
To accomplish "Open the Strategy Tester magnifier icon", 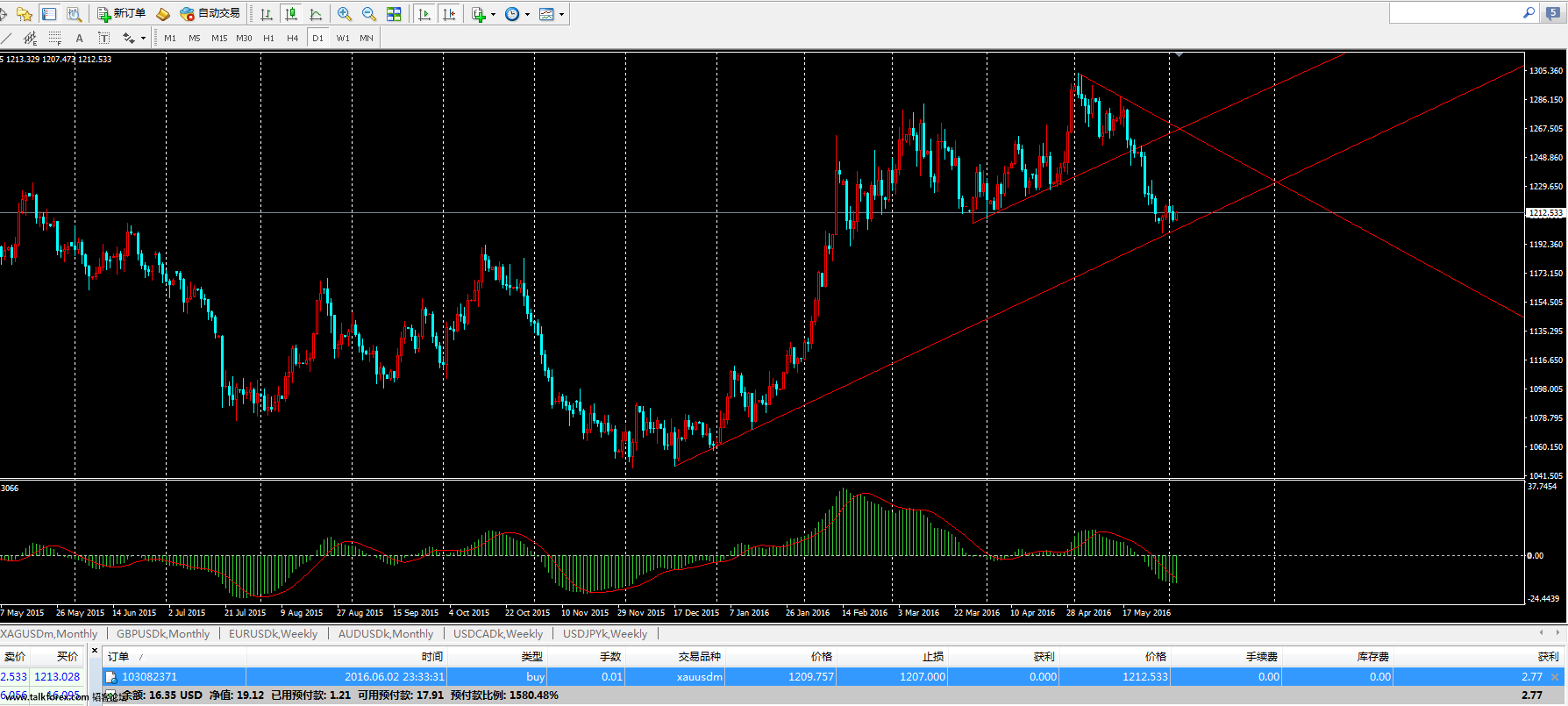I will pyautogui.click(x=74, y=14).
